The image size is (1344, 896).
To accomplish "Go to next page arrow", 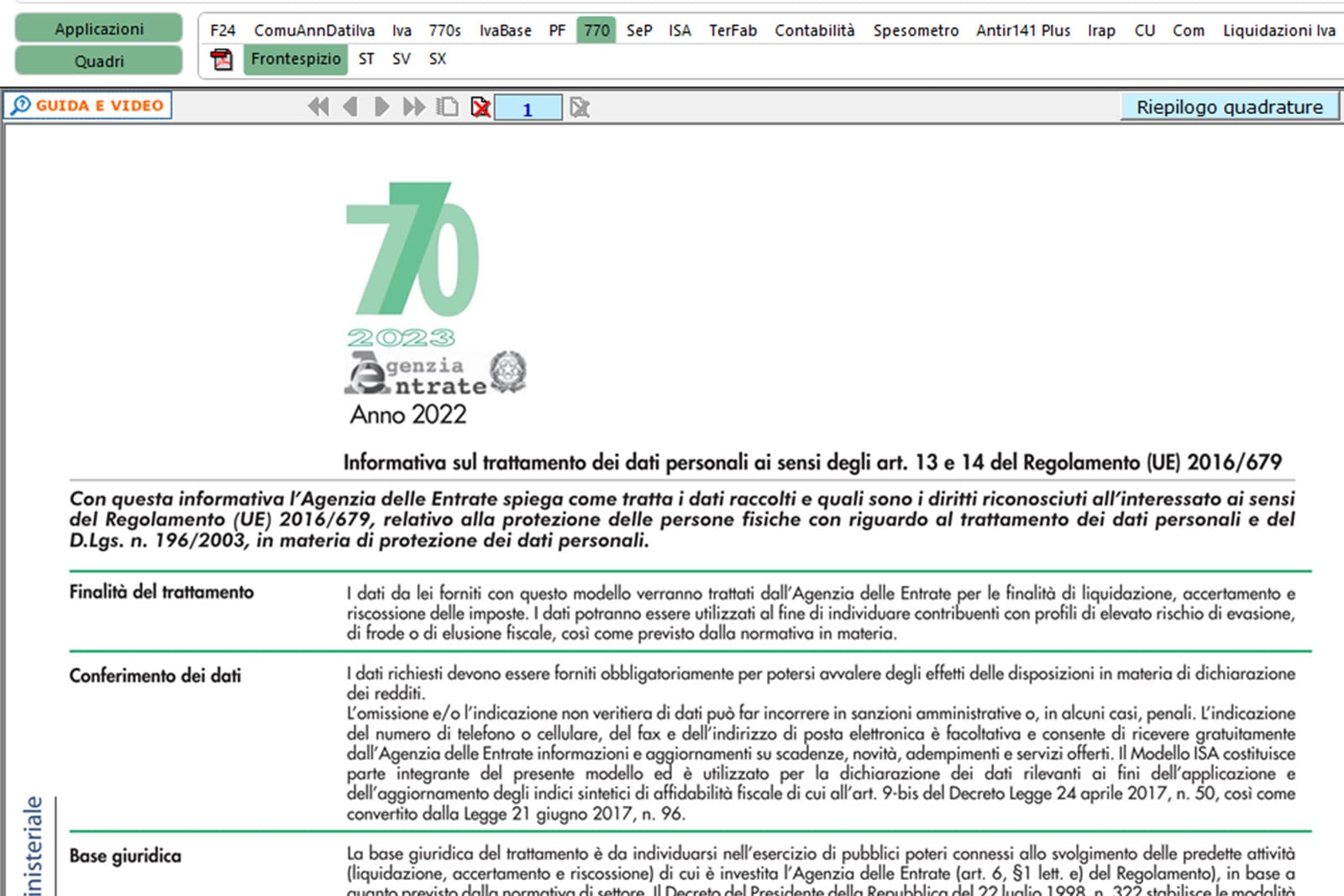I will click(x=381, y=107).
